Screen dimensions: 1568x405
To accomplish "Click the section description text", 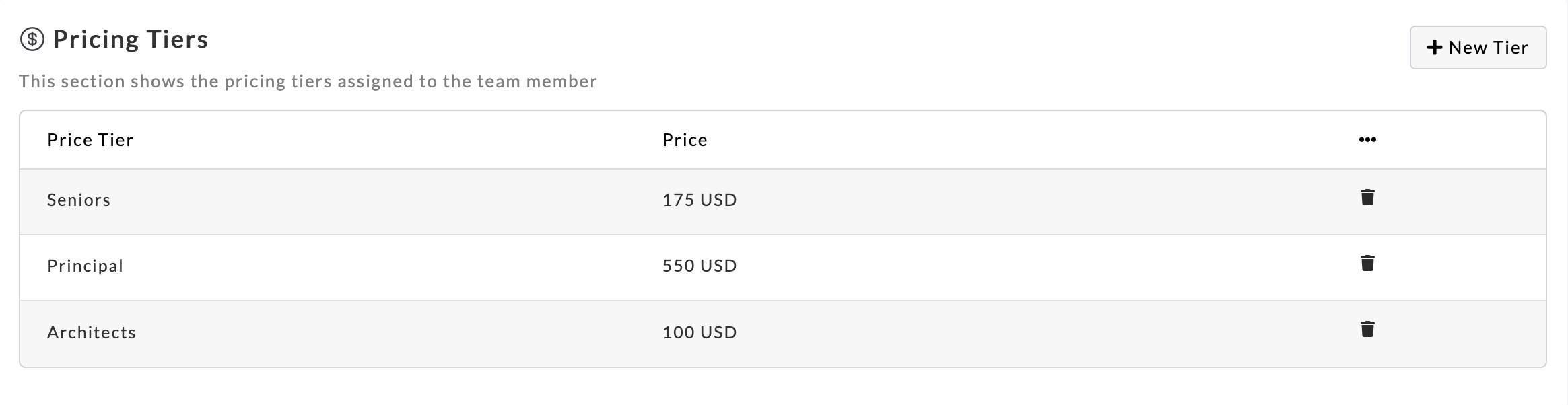I will point(308,81).
